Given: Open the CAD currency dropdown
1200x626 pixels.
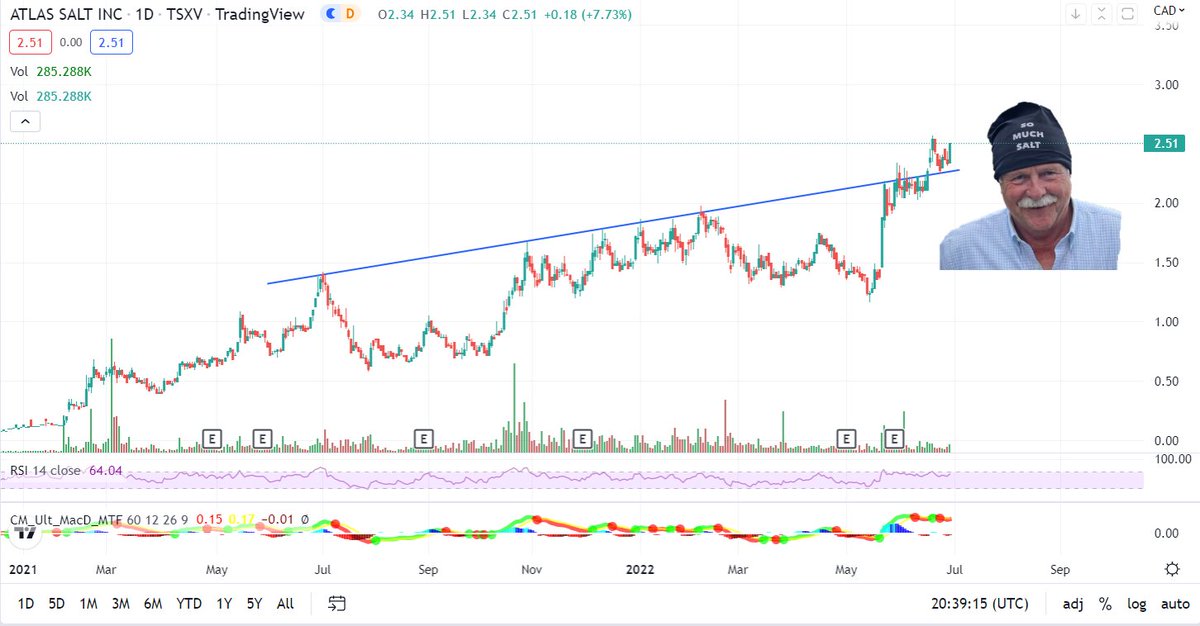Looking at the screenshot, I should [1168, 11].
